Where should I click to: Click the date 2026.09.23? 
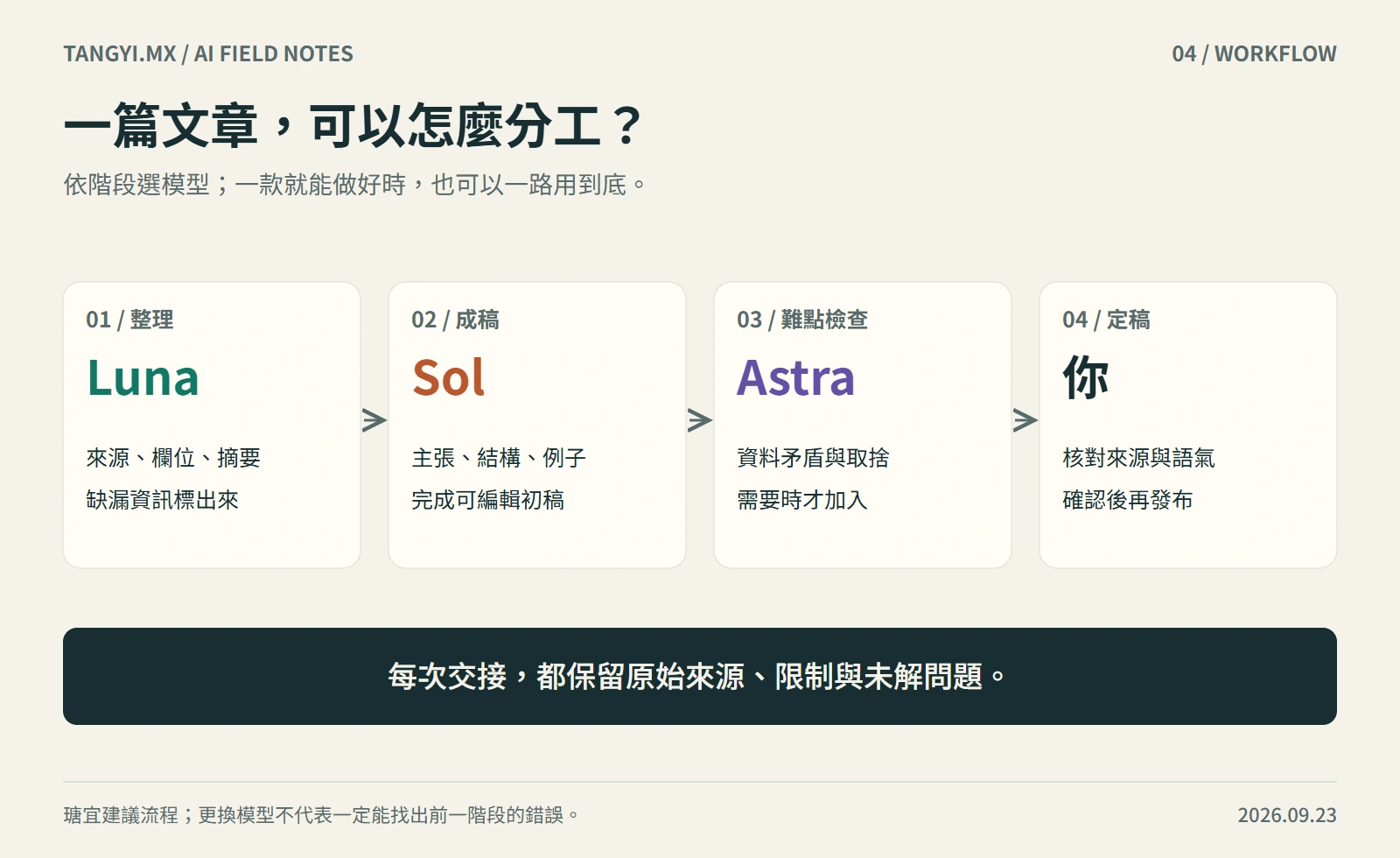tap(1287, 815)
